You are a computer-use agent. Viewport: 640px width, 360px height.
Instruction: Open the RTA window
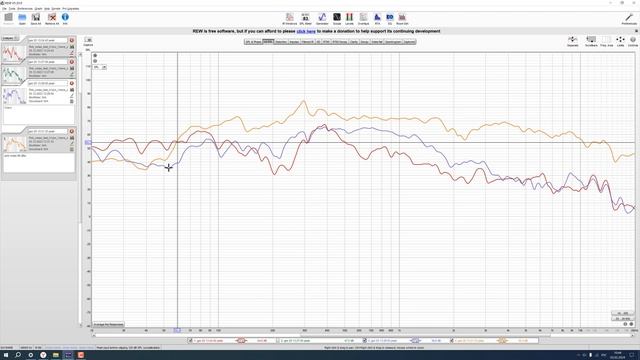tap(377, 18)
